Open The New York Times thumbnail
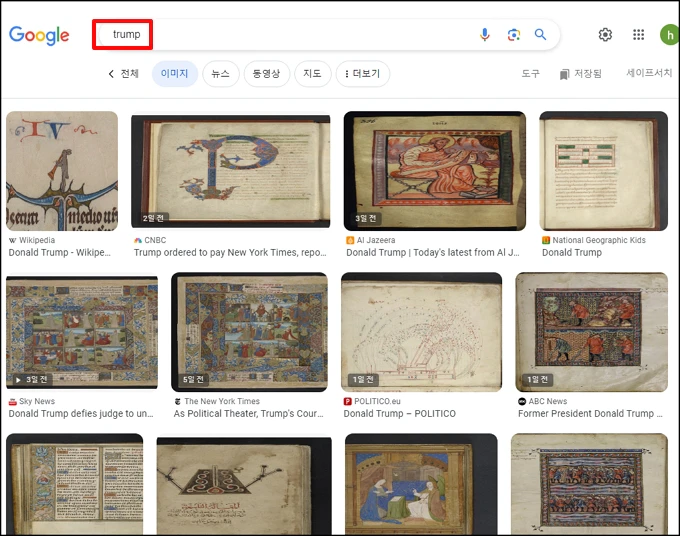Image resolution: width=680 pixels, height=536 pixels. (x=249, y=332)
